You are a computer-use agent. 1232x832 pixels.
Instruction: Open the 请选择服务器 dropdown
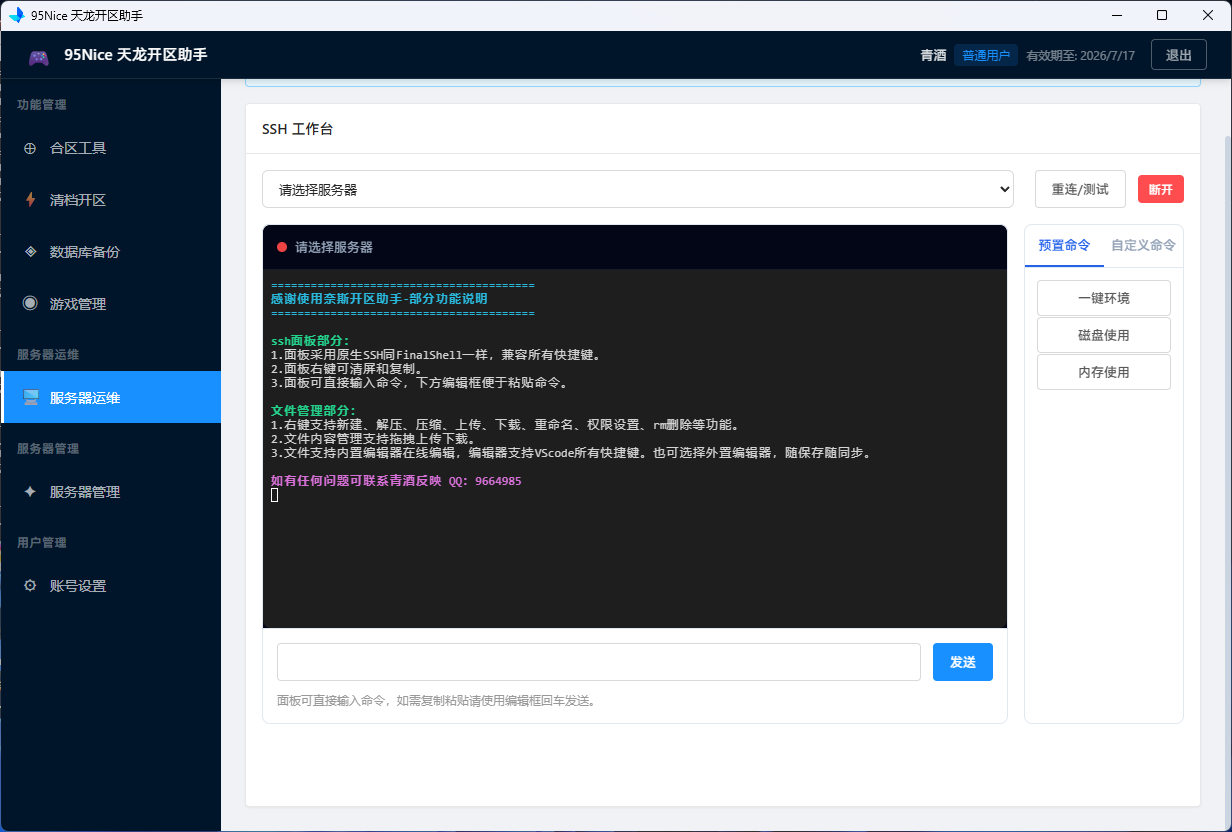[638, 189]
